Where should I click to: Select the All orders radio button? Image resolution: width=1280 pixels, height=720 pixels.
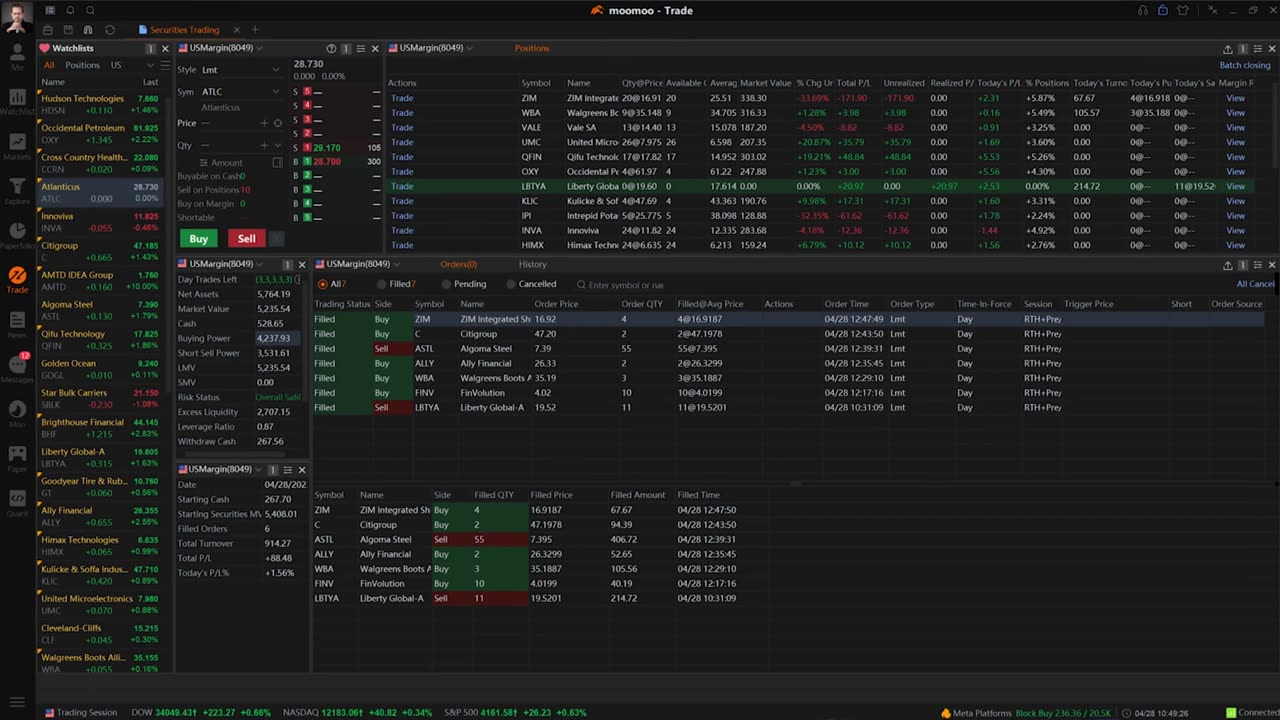click(x=323, y=284)
